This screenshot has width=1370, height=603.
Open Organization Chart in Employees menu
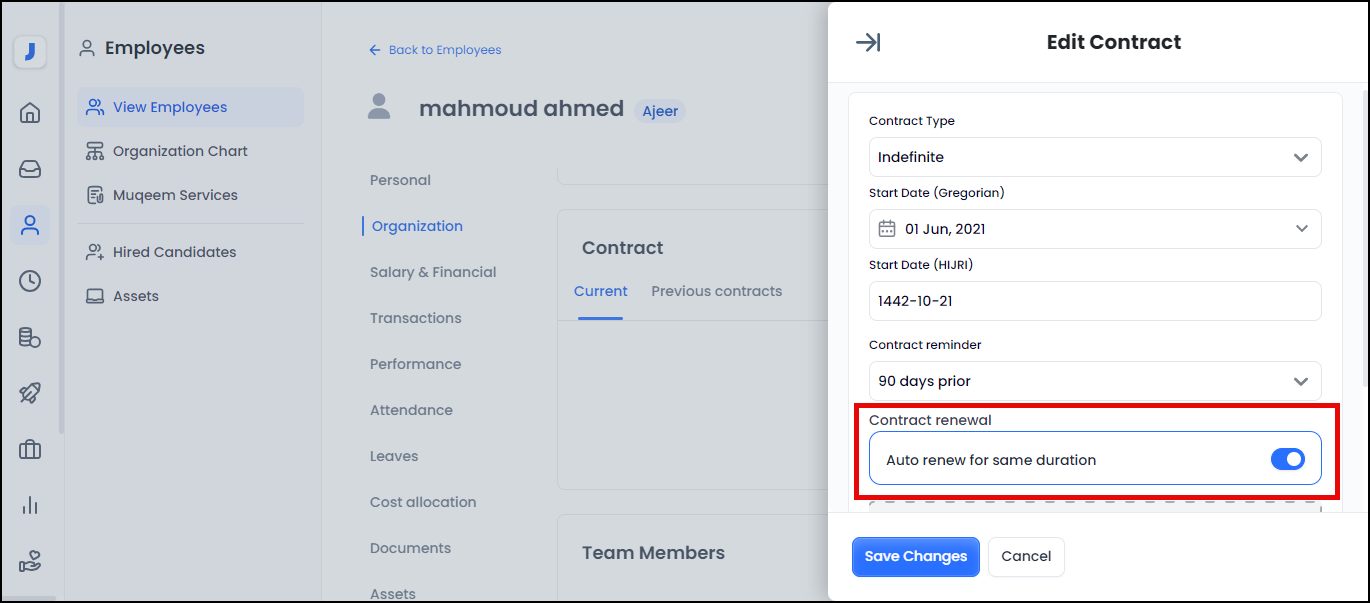pos(180,151)
